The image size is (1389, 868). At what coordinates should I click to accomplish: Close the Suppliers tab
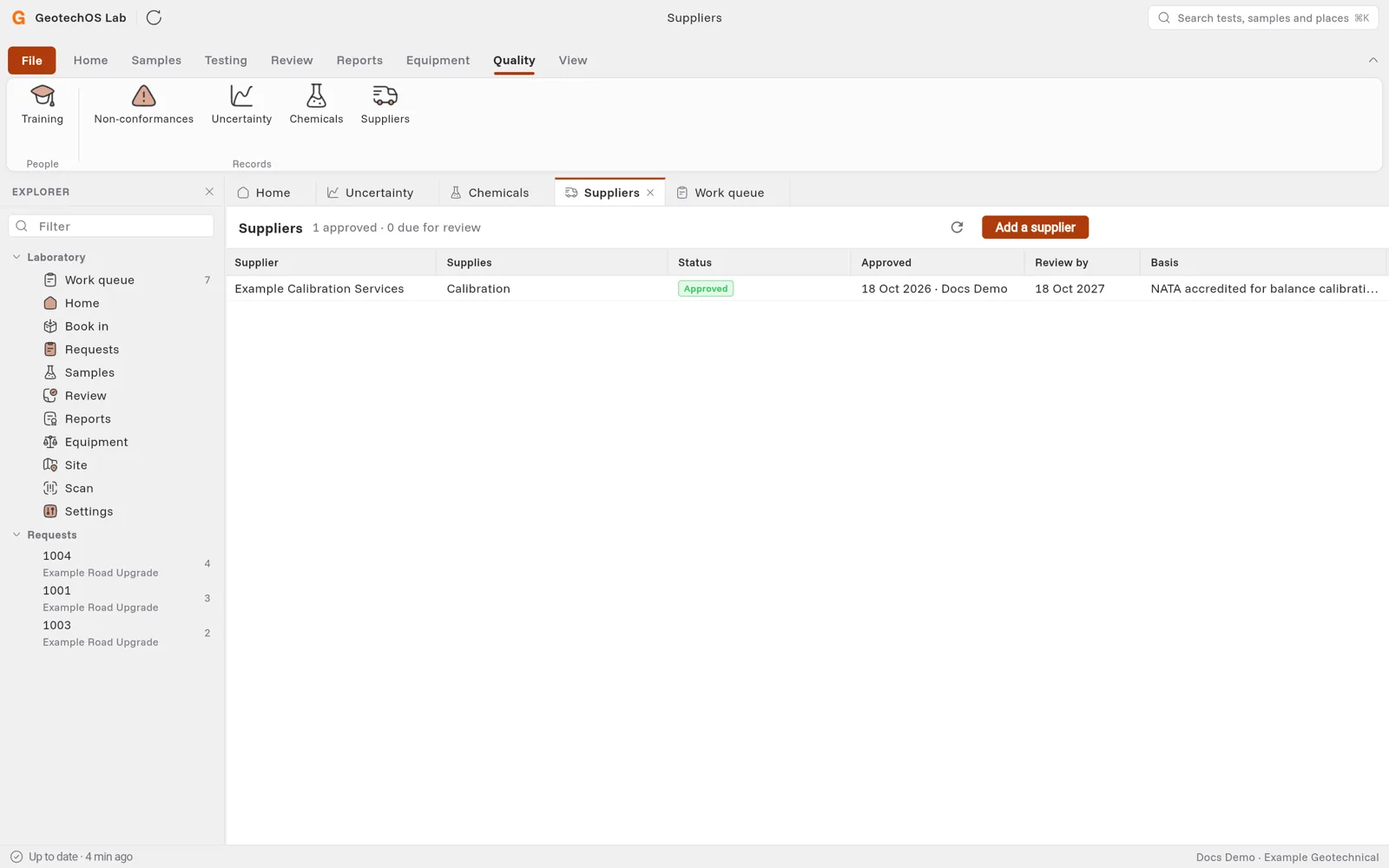click(x=650, y=193)
